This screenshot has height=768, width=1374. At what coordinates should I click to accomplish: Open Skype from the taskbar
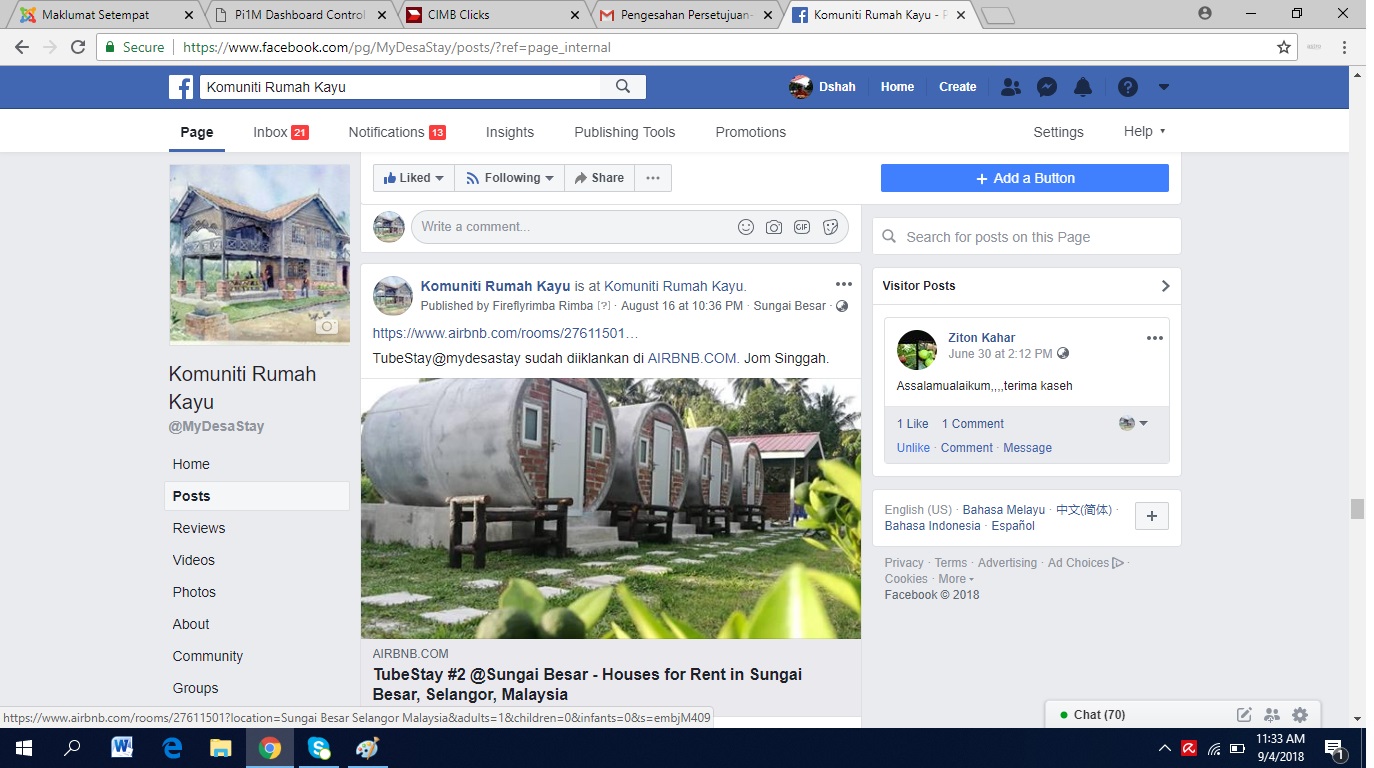[x=319, y=747]
